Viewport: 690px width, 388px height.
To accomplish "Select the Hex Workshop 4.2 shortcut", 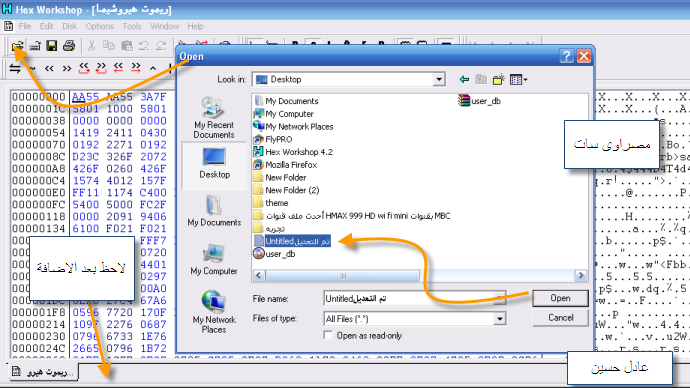I will [293, 152].
